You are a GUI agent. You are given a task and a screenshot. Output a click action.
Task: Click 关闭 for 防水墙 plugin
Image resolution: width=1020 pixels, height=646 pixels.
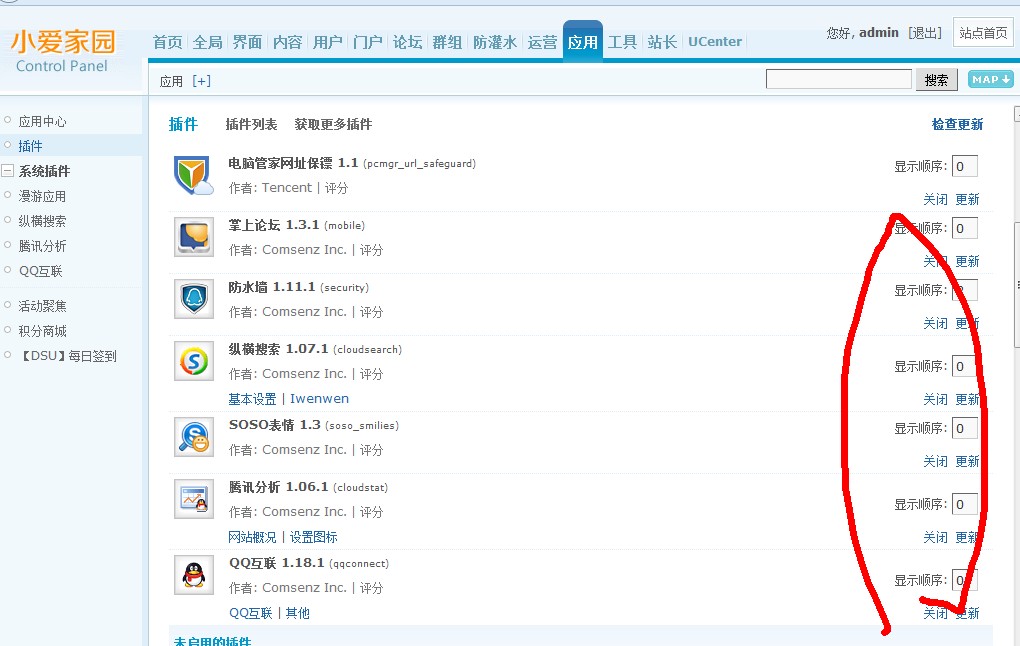935,323
